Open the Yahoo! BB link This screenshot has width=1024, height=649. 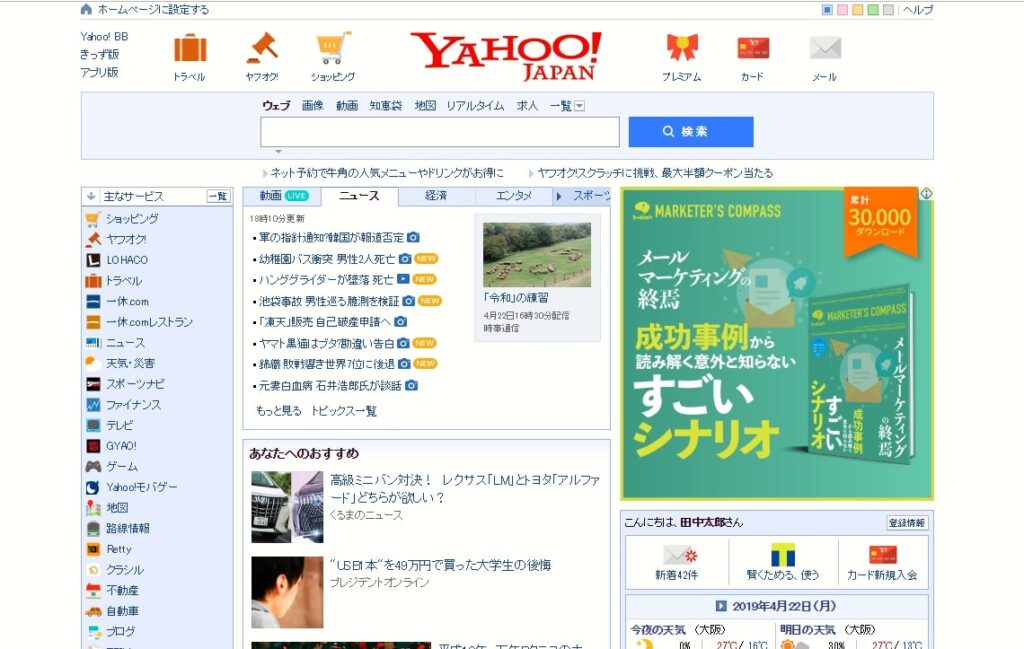click(104, 37)
